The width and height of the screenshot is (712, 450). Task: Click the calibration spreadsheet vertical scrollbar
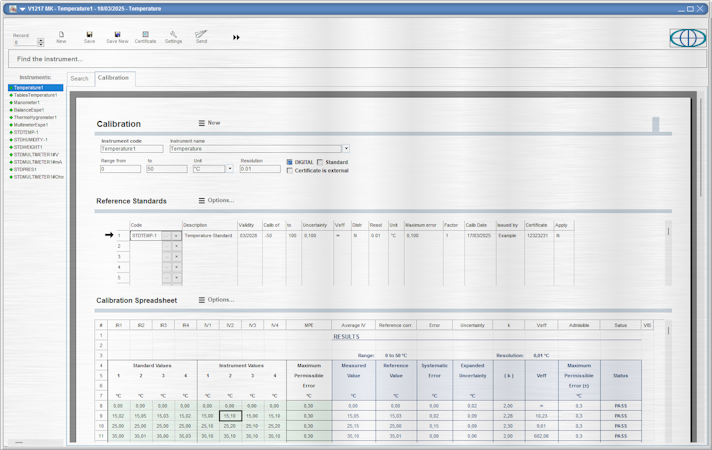[x=668, y=381]
